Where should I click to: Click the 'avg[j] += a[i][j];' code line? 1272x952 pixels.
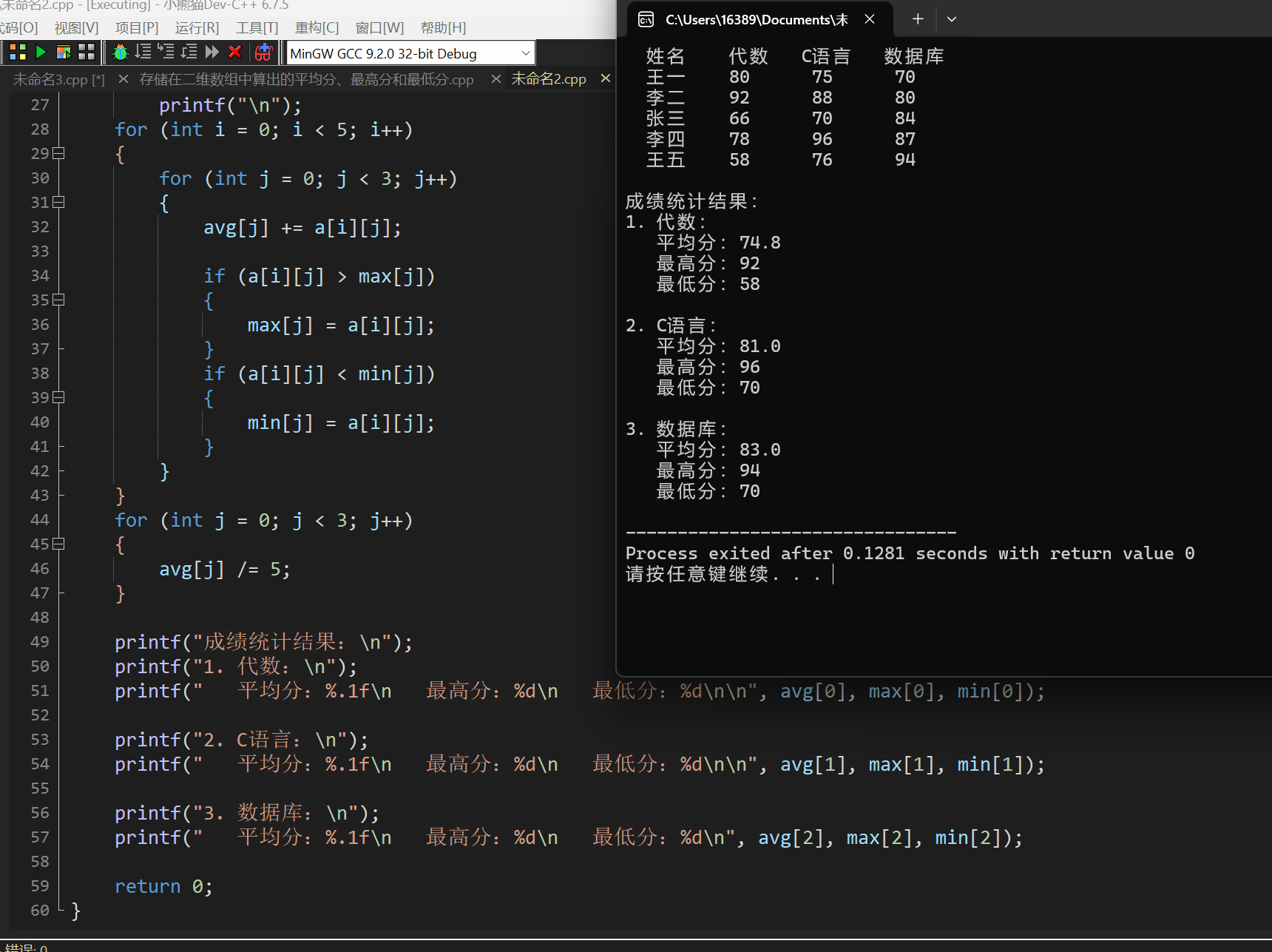[x=302, y=227]
